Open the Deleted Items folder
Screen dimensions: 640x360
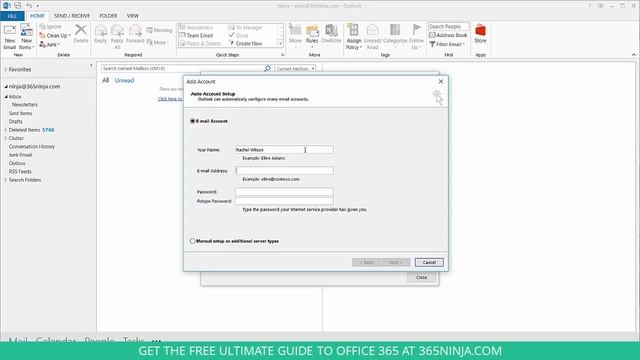(24, 130)
